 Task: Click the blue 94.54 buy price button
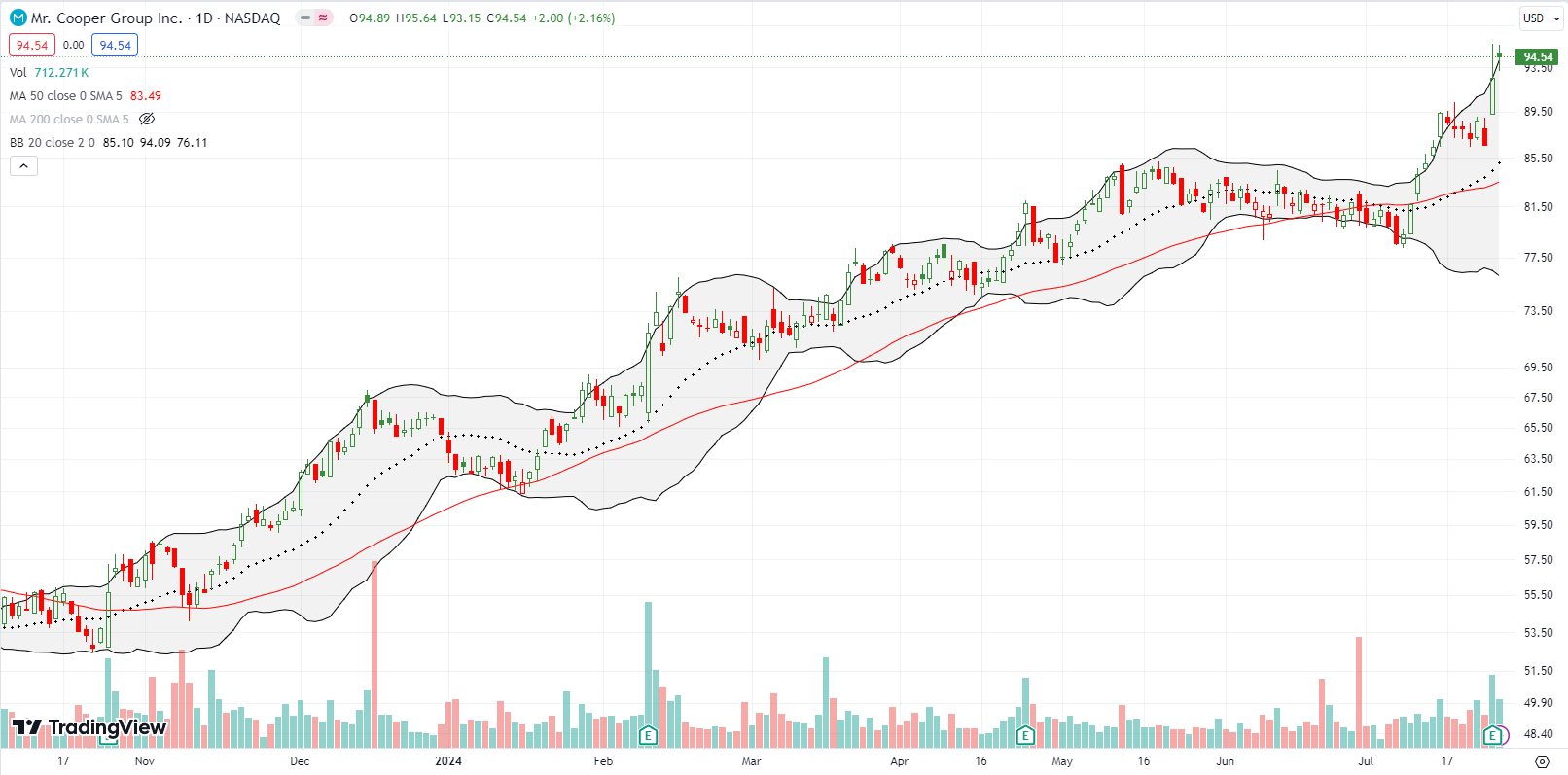click(115, 45)
